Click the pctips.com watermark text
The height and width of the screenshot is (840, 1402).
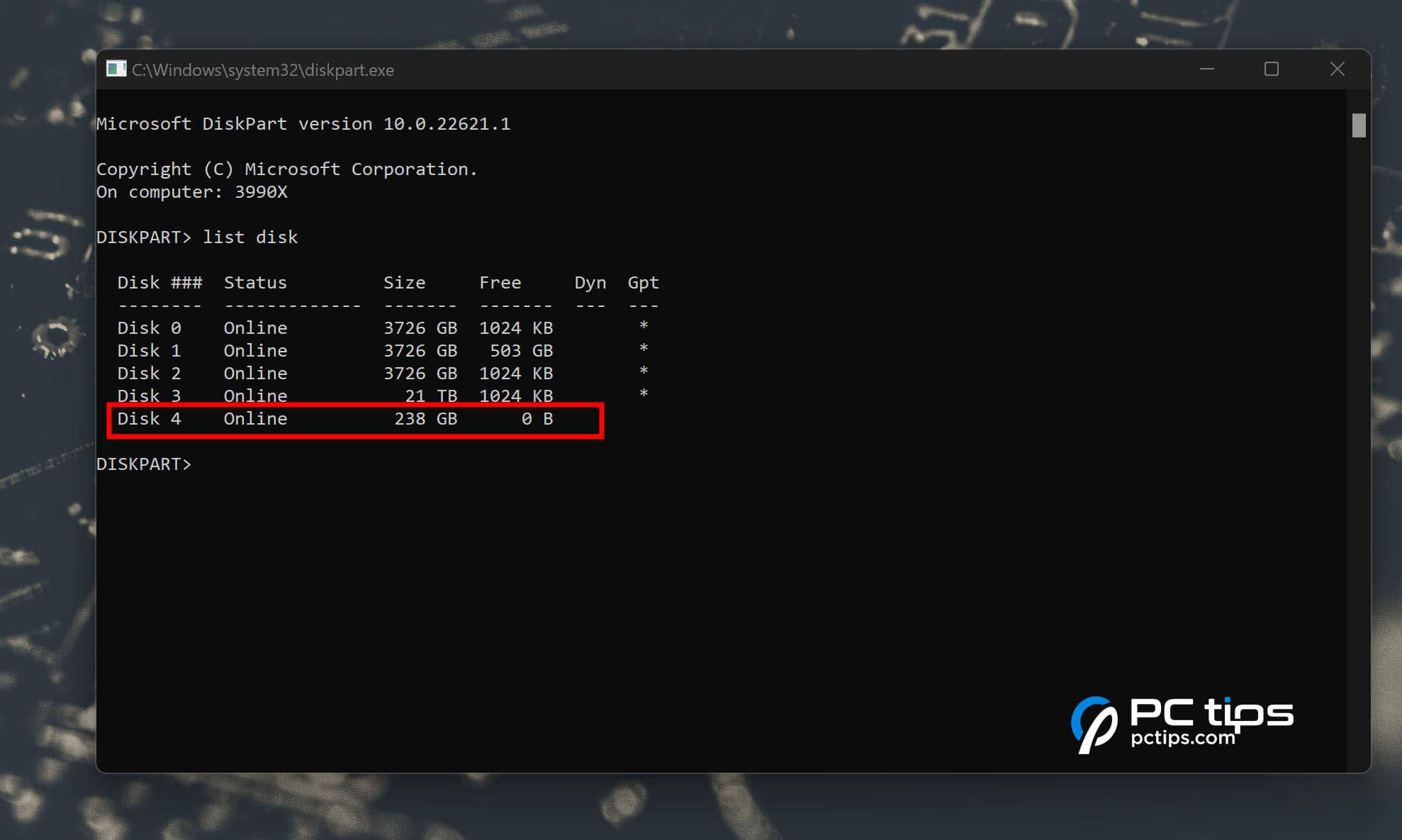coord(1182,738)
